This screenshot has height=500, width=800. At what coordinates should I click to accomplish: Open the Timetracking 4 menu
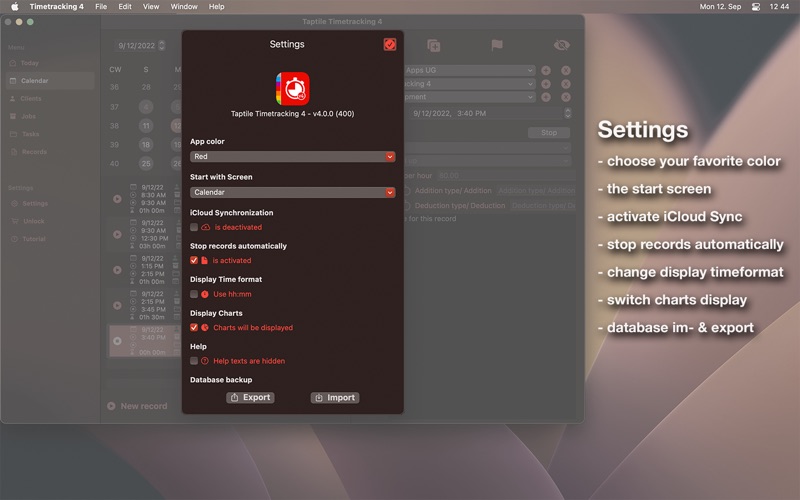pyautogui.click(x=57, y=7)
